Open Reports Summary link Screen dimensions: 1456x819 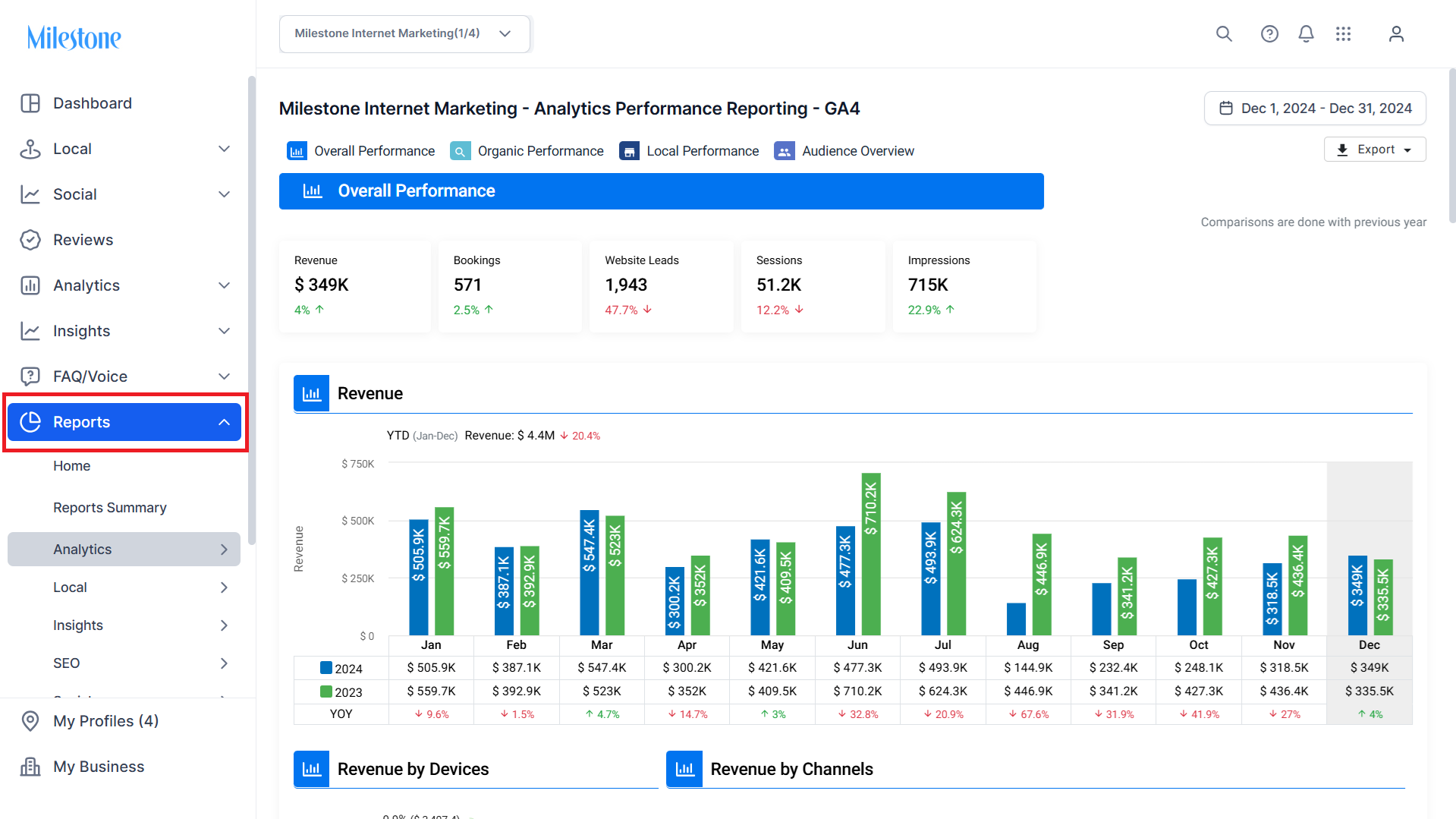[110, 508]
